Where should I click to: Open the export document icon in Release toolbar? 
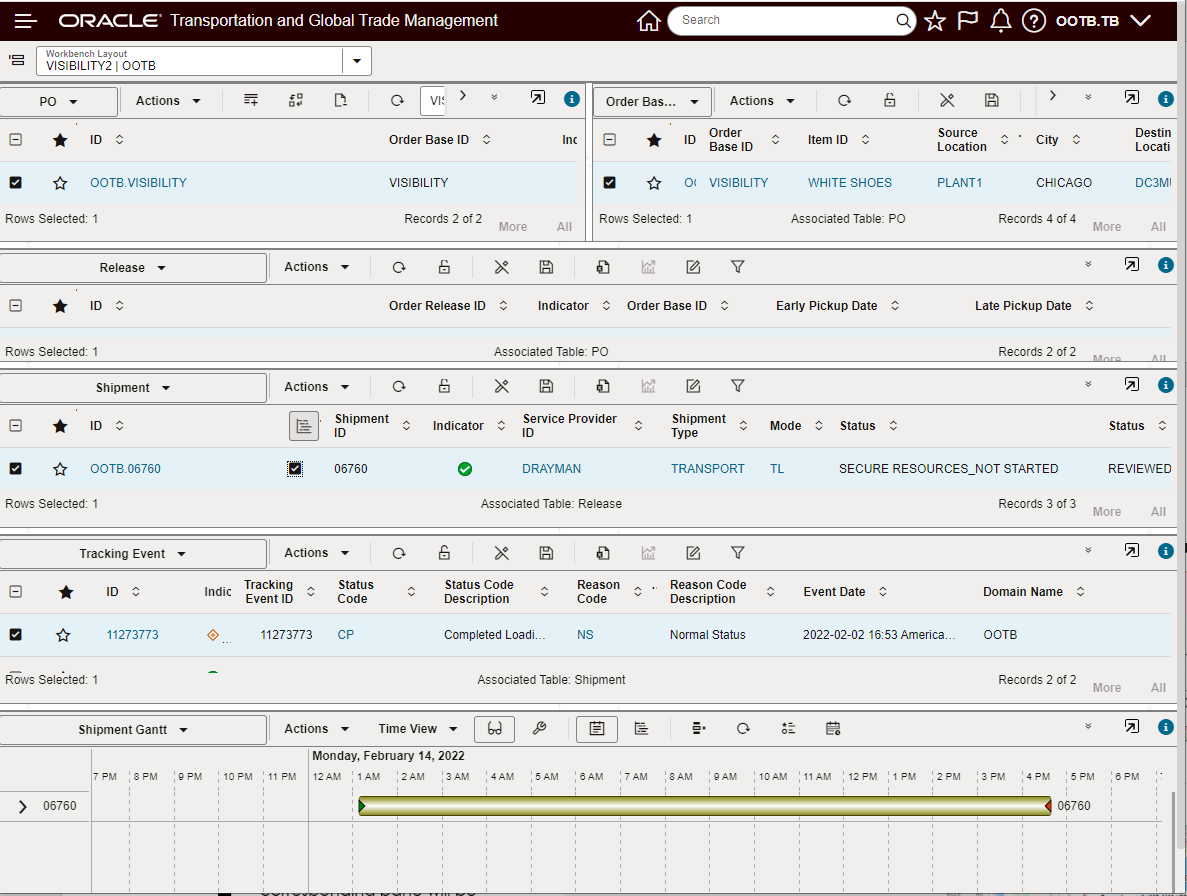[602, 267]
